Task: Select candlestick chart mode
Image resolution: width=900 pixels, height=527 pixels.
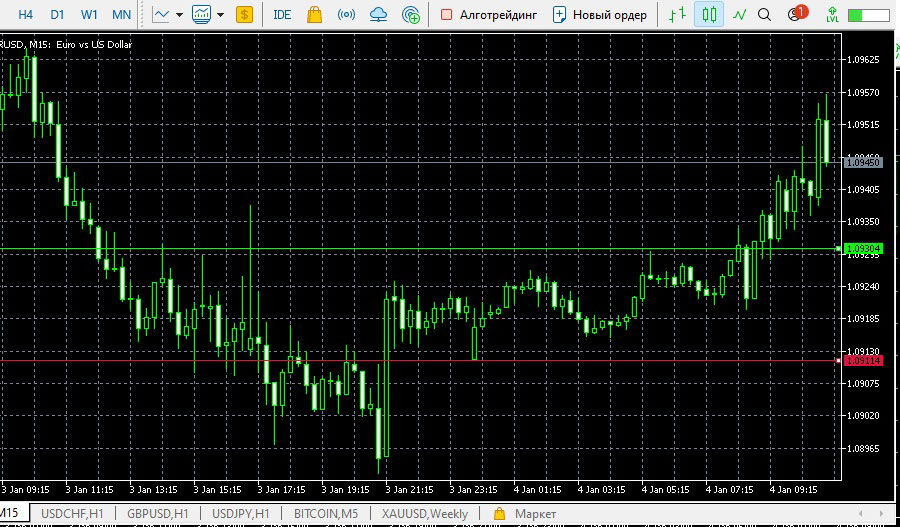Action: click(x=709, y=15)
